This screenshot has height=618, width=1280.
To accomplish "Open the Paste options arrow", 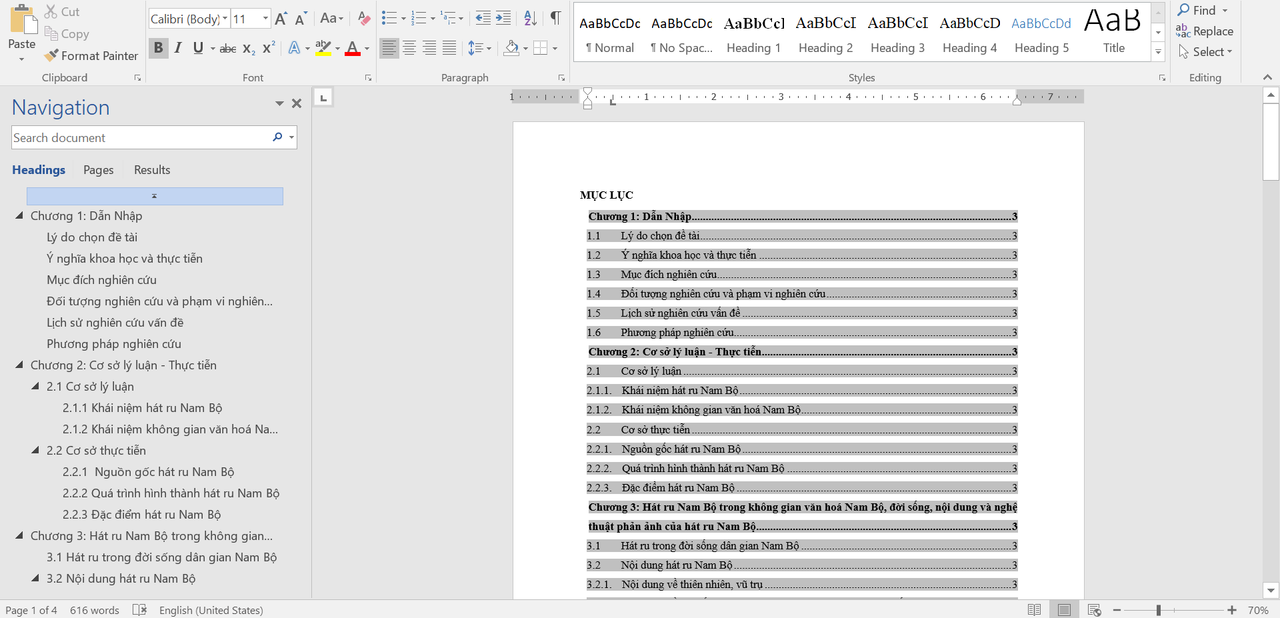I will [x=21, y=59].
